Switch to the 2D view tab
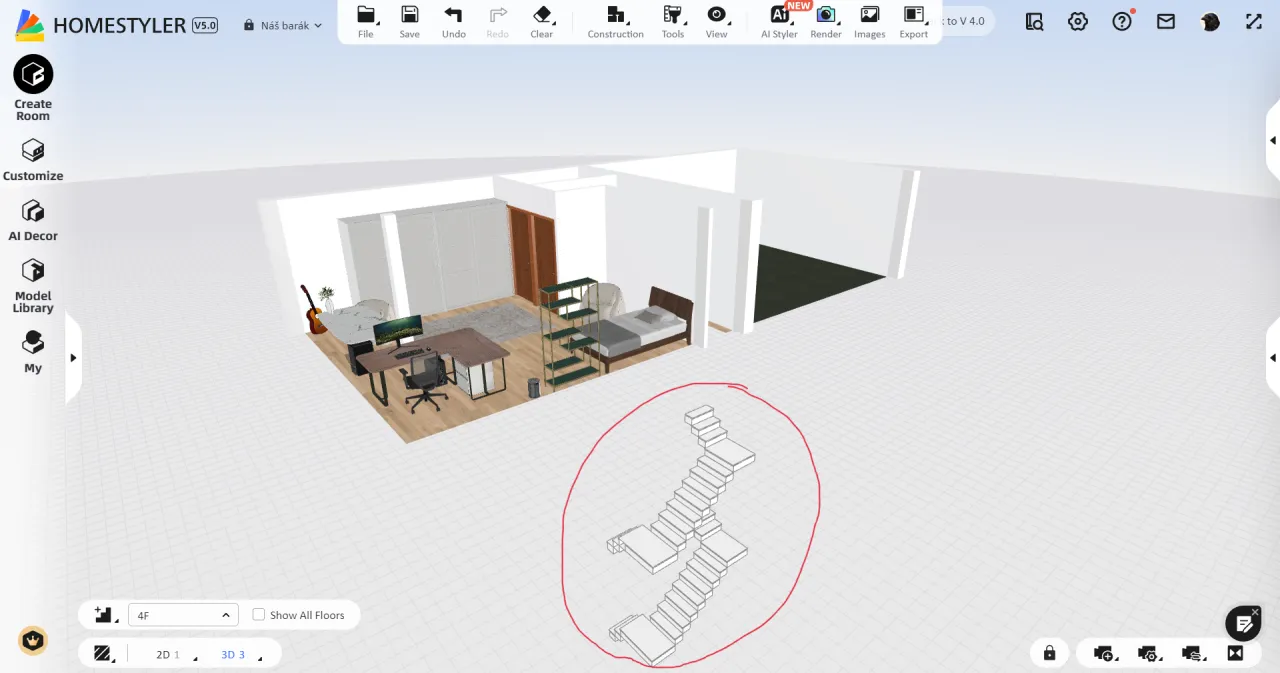1280x673 pixels. pos(163,655)
